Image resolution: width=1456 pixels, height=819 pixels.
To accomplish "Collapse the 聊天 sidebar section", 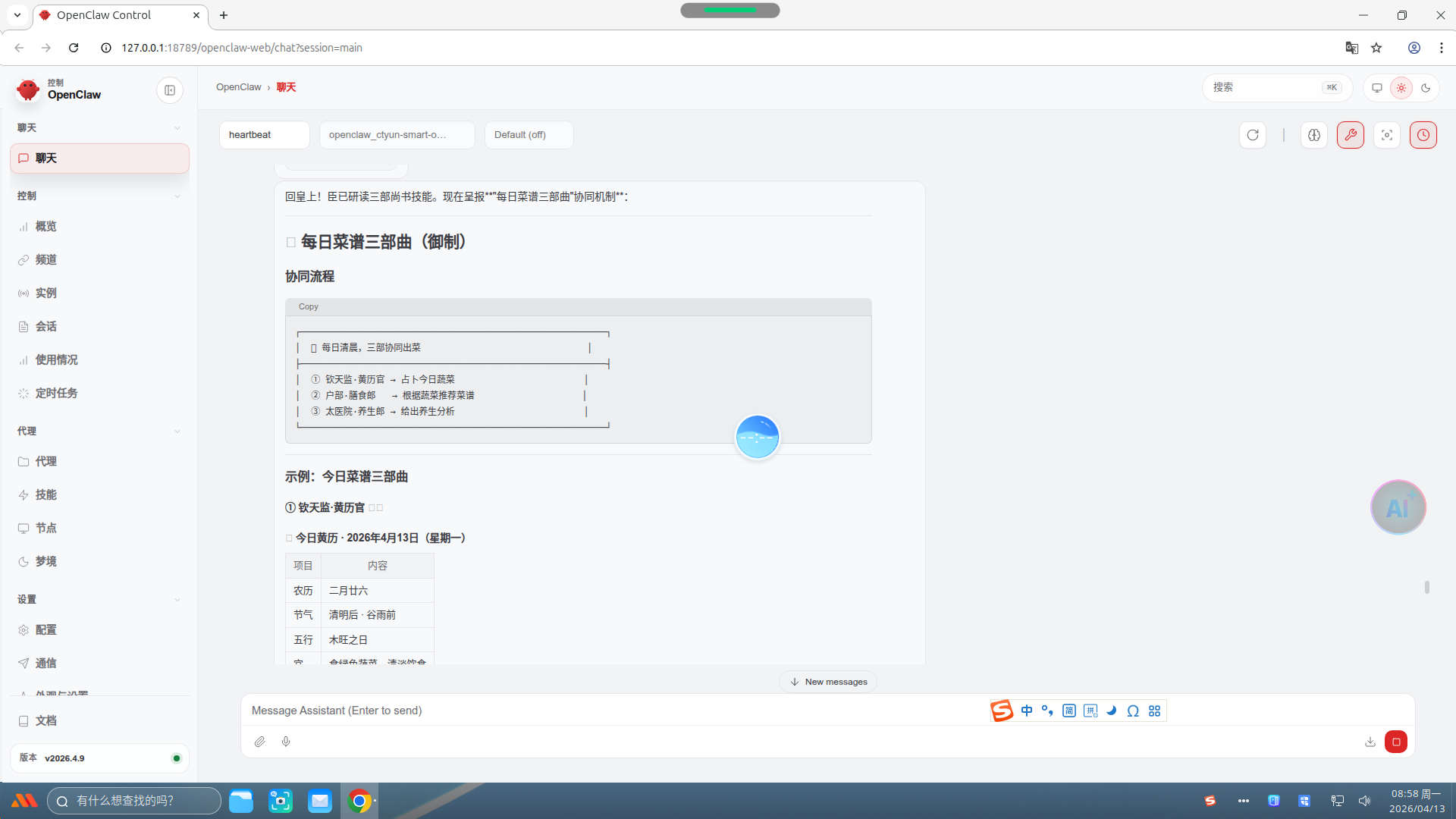I will (x=99, y=127).
